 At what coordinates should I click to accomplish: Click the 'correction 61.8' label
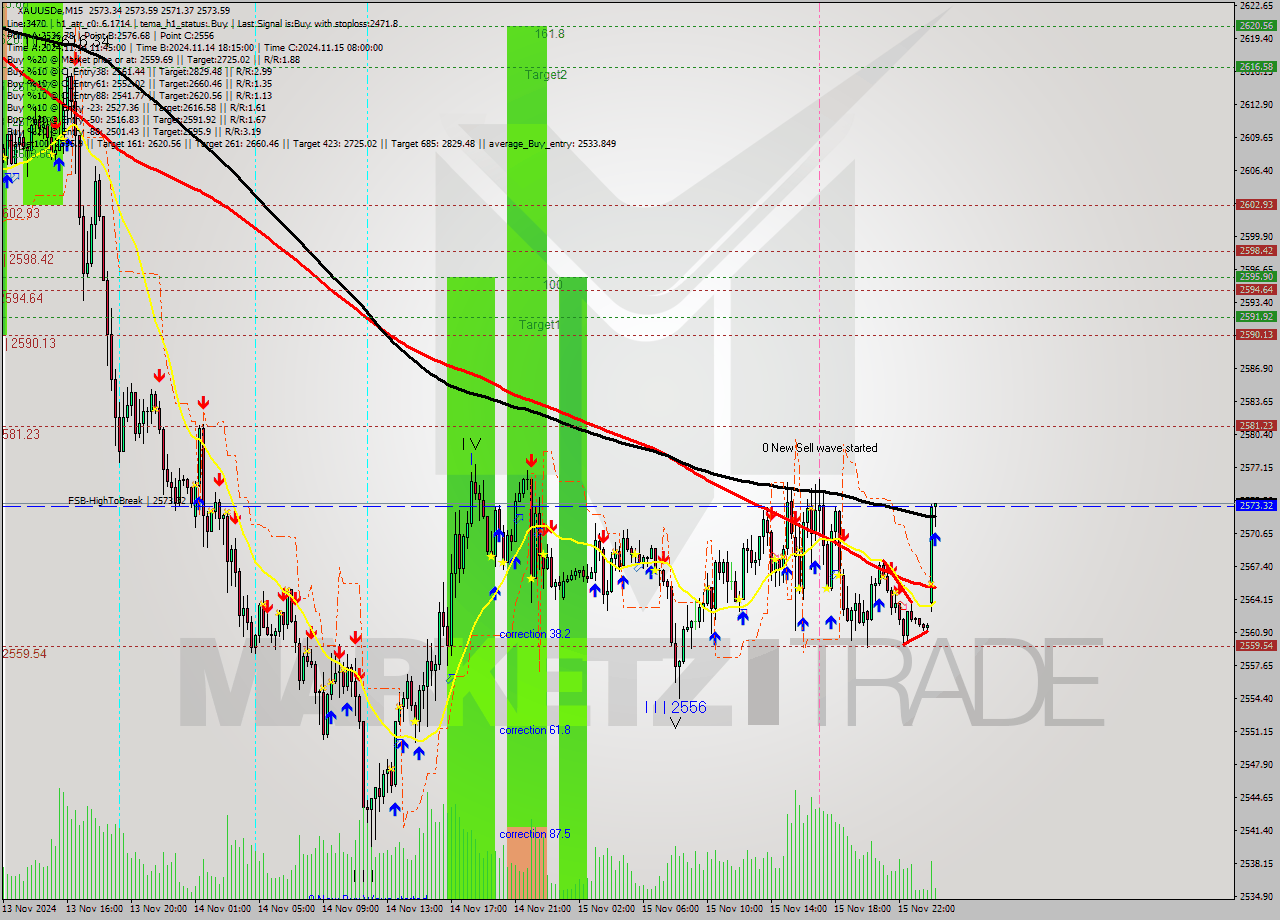(535, 730)
